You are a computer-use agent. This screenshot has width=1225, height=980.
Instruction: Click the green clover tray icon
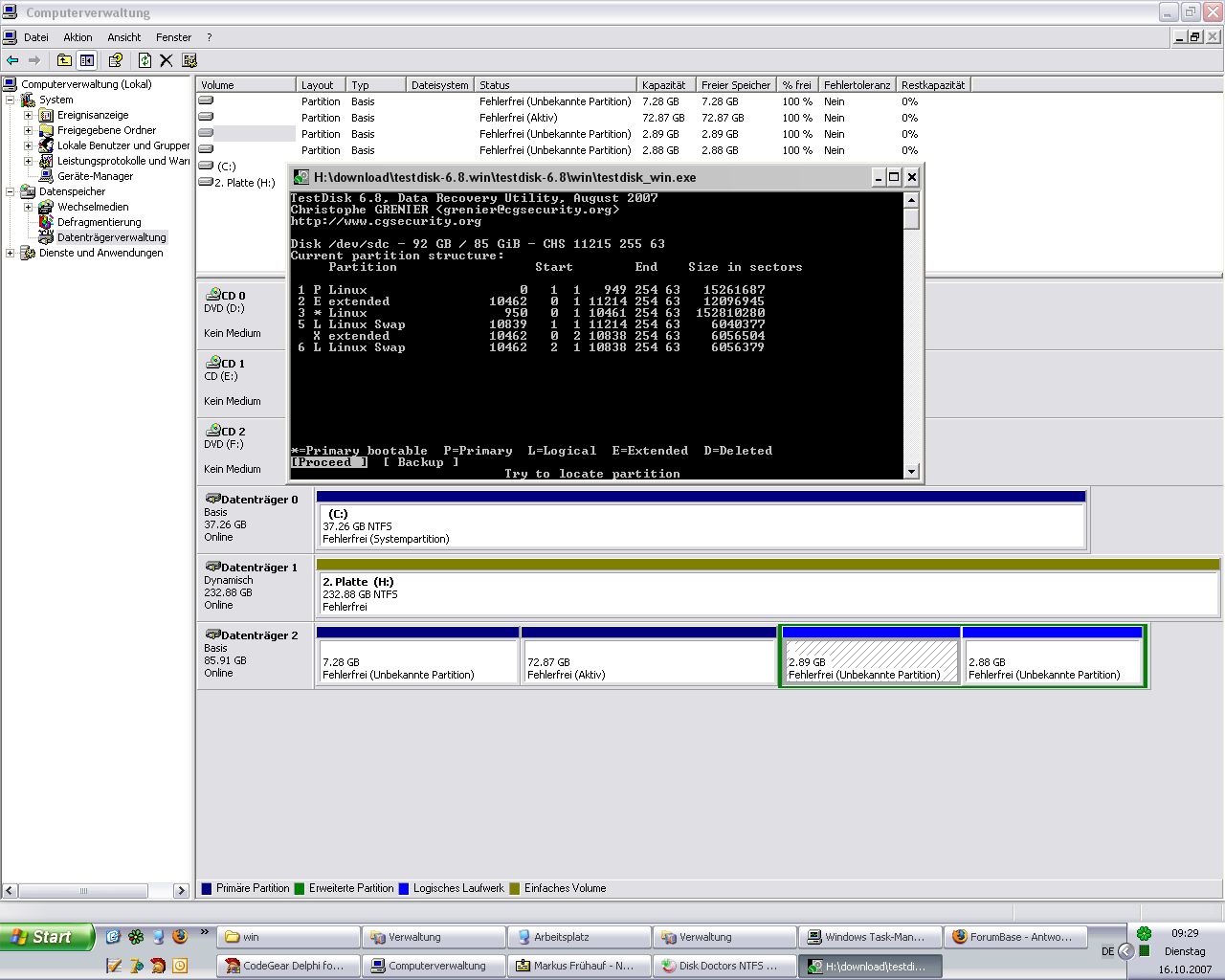tap(1144, 933)
